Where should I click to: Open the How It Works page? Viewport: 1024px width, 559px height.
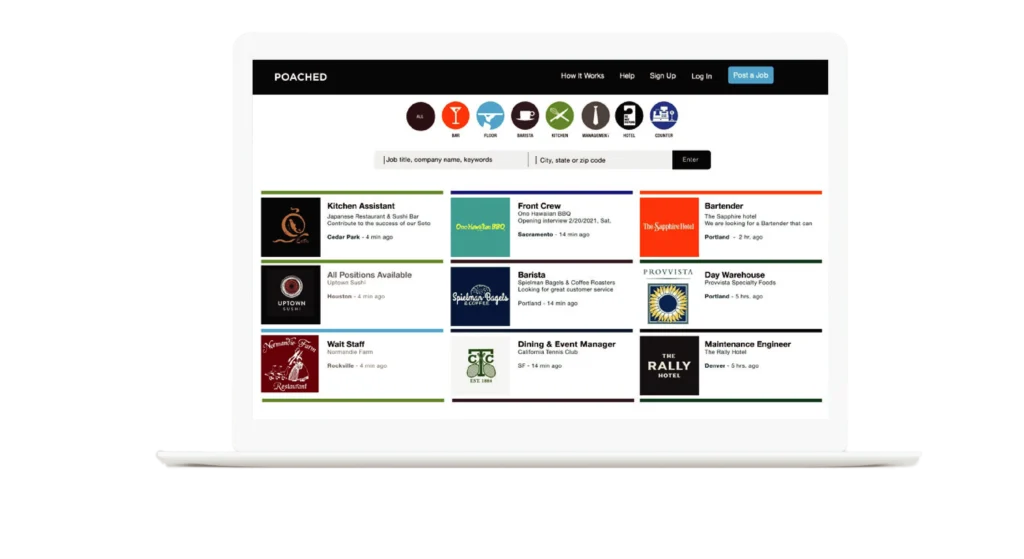tap(582, 76)
